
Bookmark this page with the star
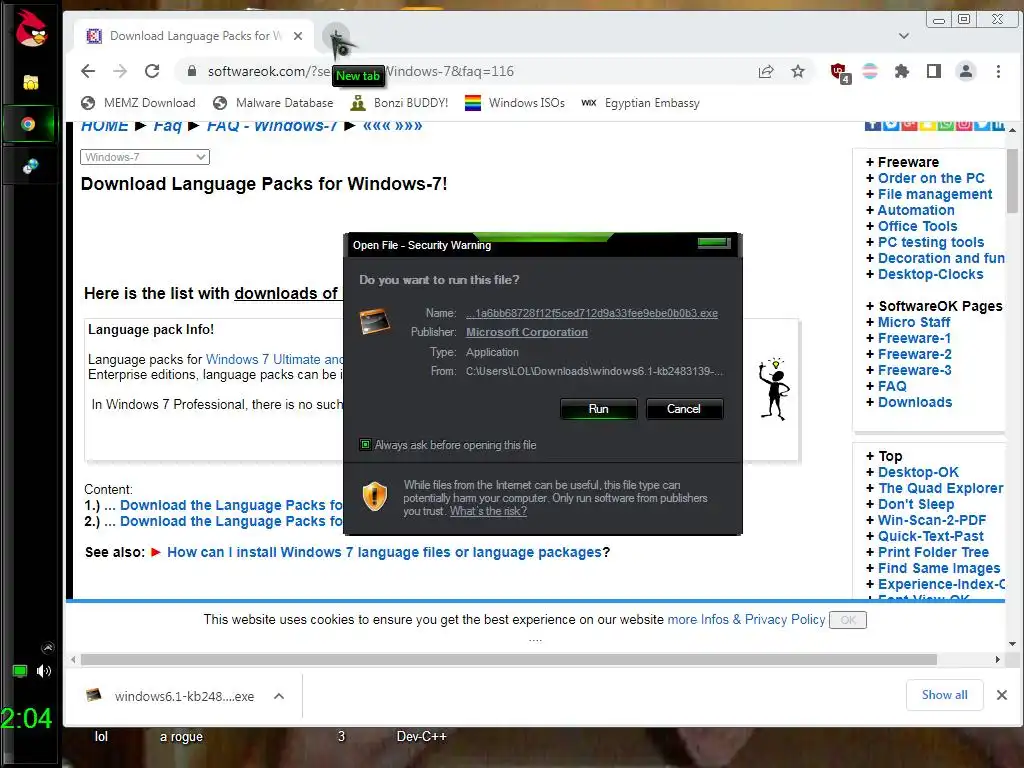pyautogui.click(x=798, y=71)
